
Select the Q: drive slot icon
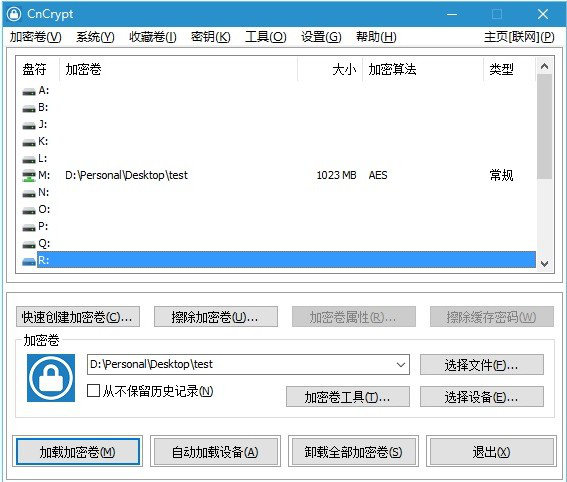pos(29,245)
